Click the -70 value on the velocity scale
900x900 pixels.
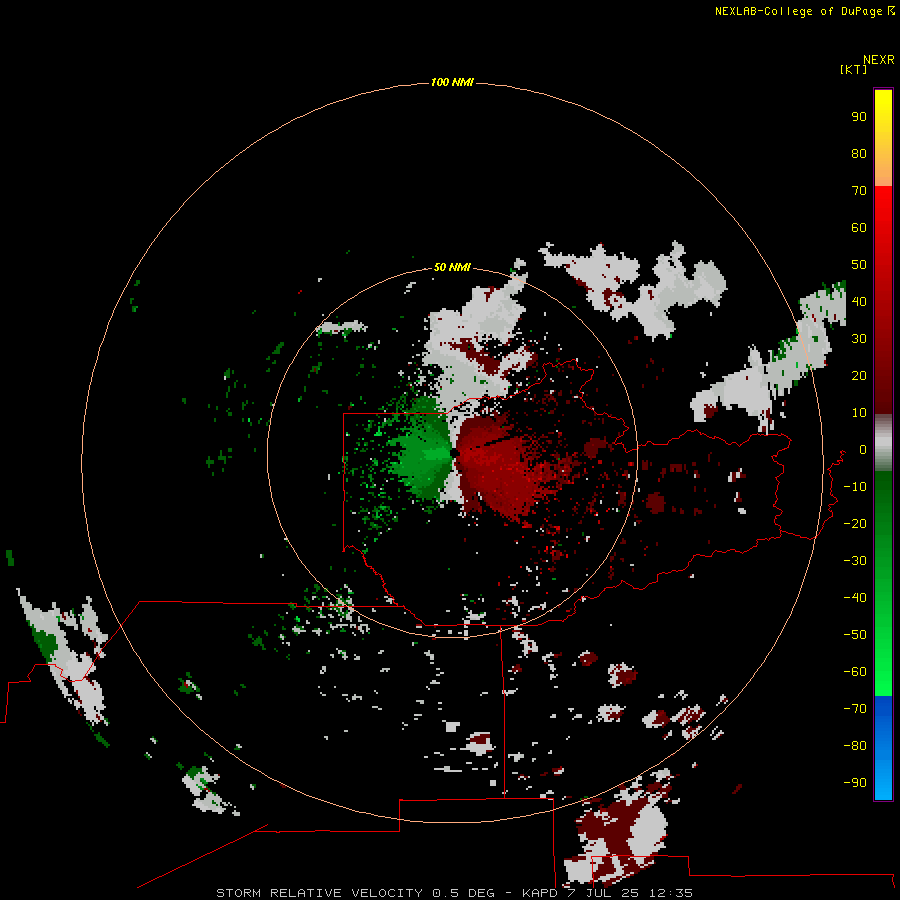tap(855, 708)
